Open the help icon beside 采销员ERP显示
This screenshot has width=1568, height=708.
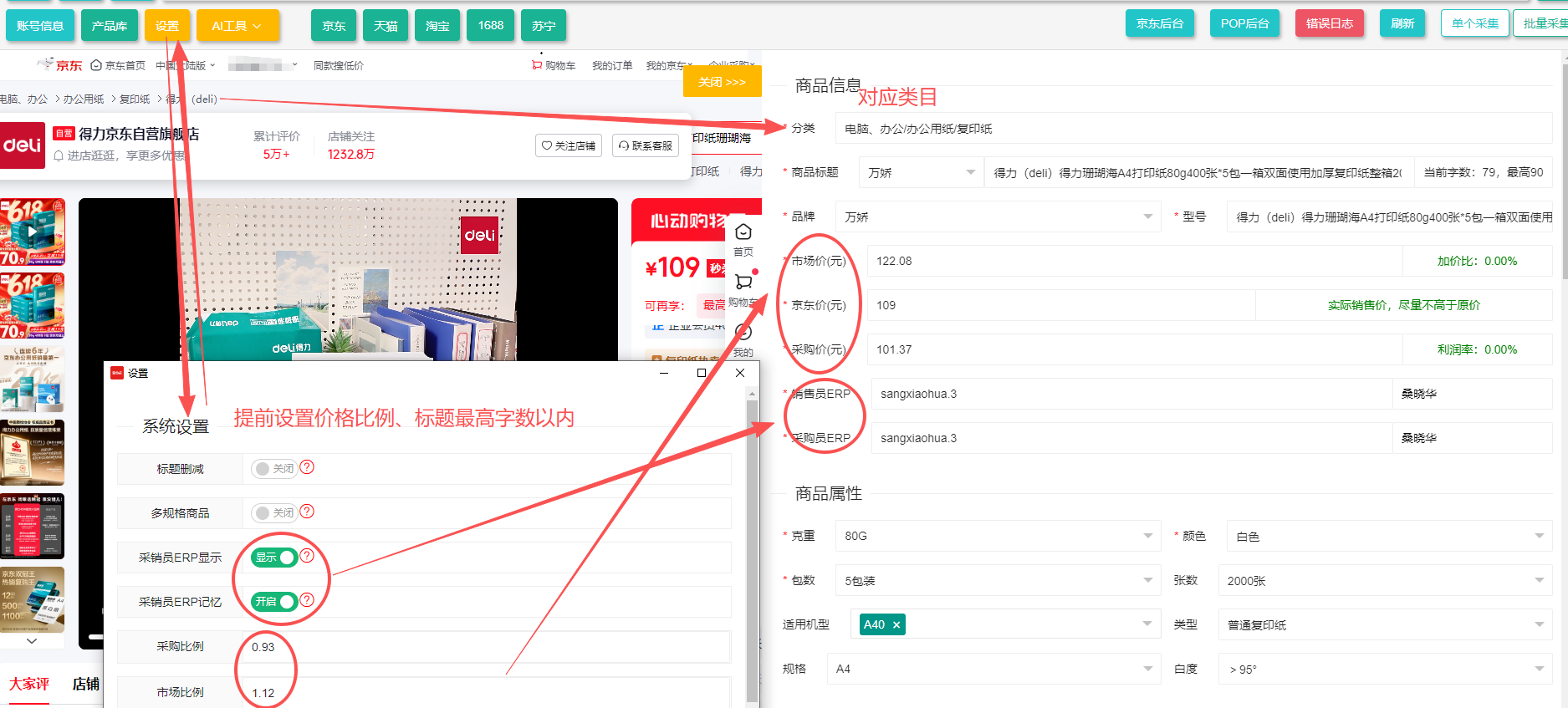pos(307,556)
